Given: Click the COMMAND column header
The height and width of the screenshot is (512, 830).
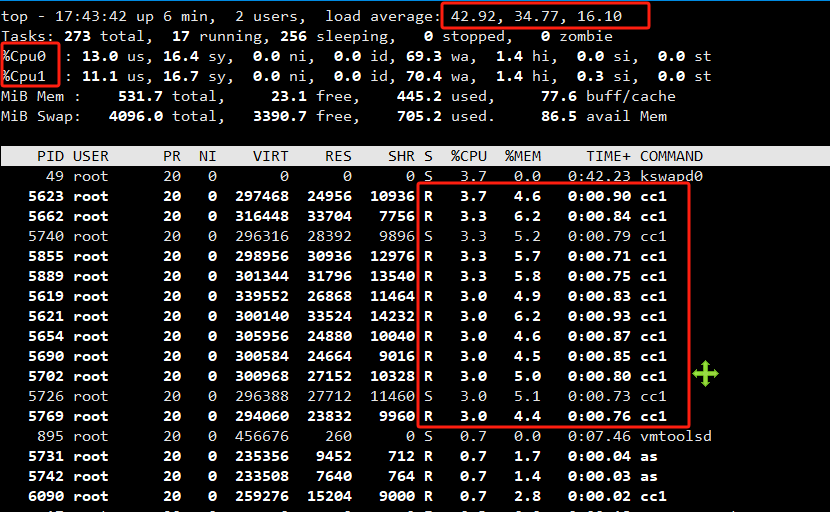Looking at the screenshot, I should tap(671, 156).
